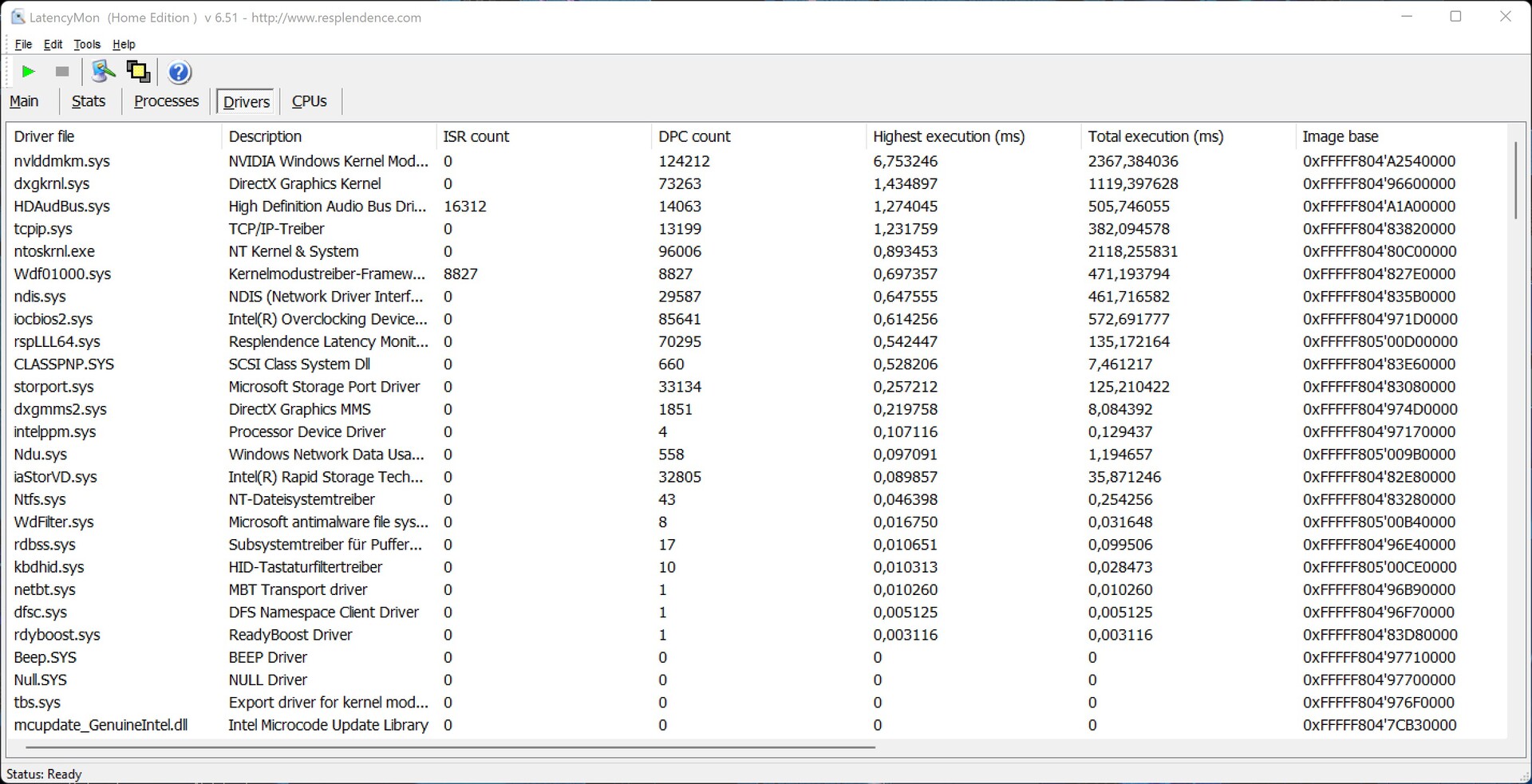
Task: Open the report view icon with magnifier
Action: 103,72
